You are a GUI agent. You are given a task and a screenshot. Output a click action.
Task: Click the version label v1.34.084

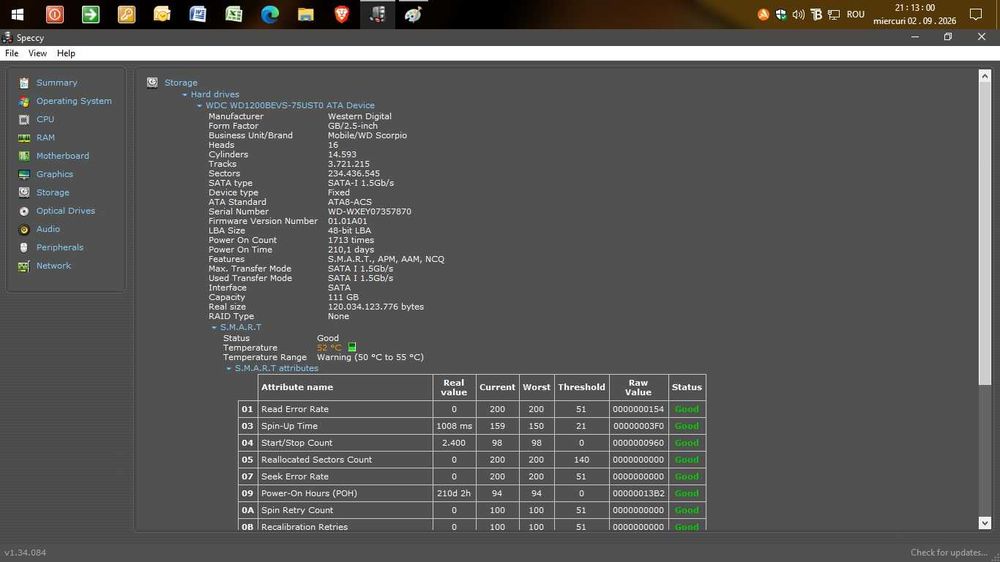pos(26,552)
